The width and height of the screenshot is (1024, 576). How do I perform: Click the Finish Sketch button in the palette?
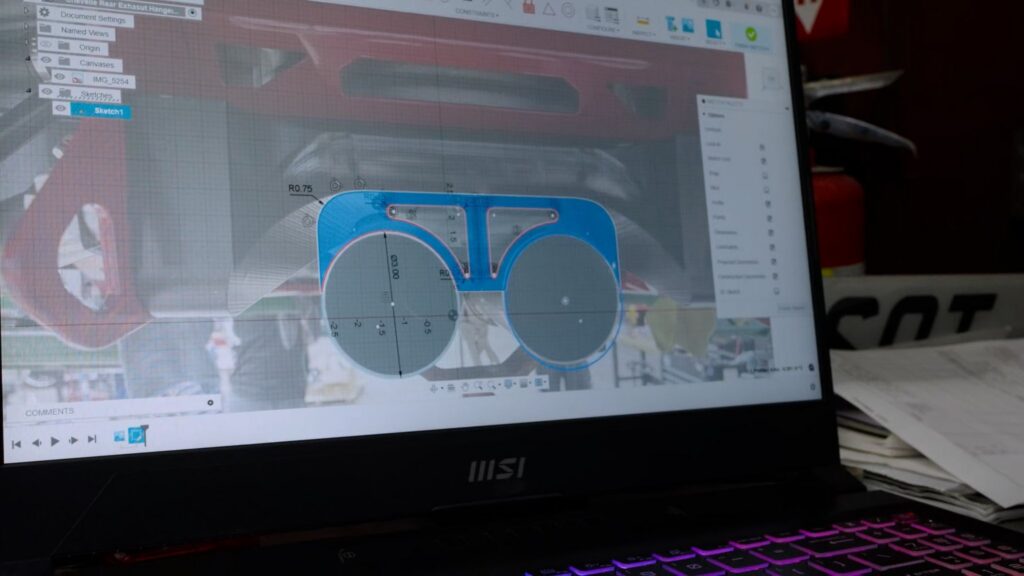tap(790, 308)
